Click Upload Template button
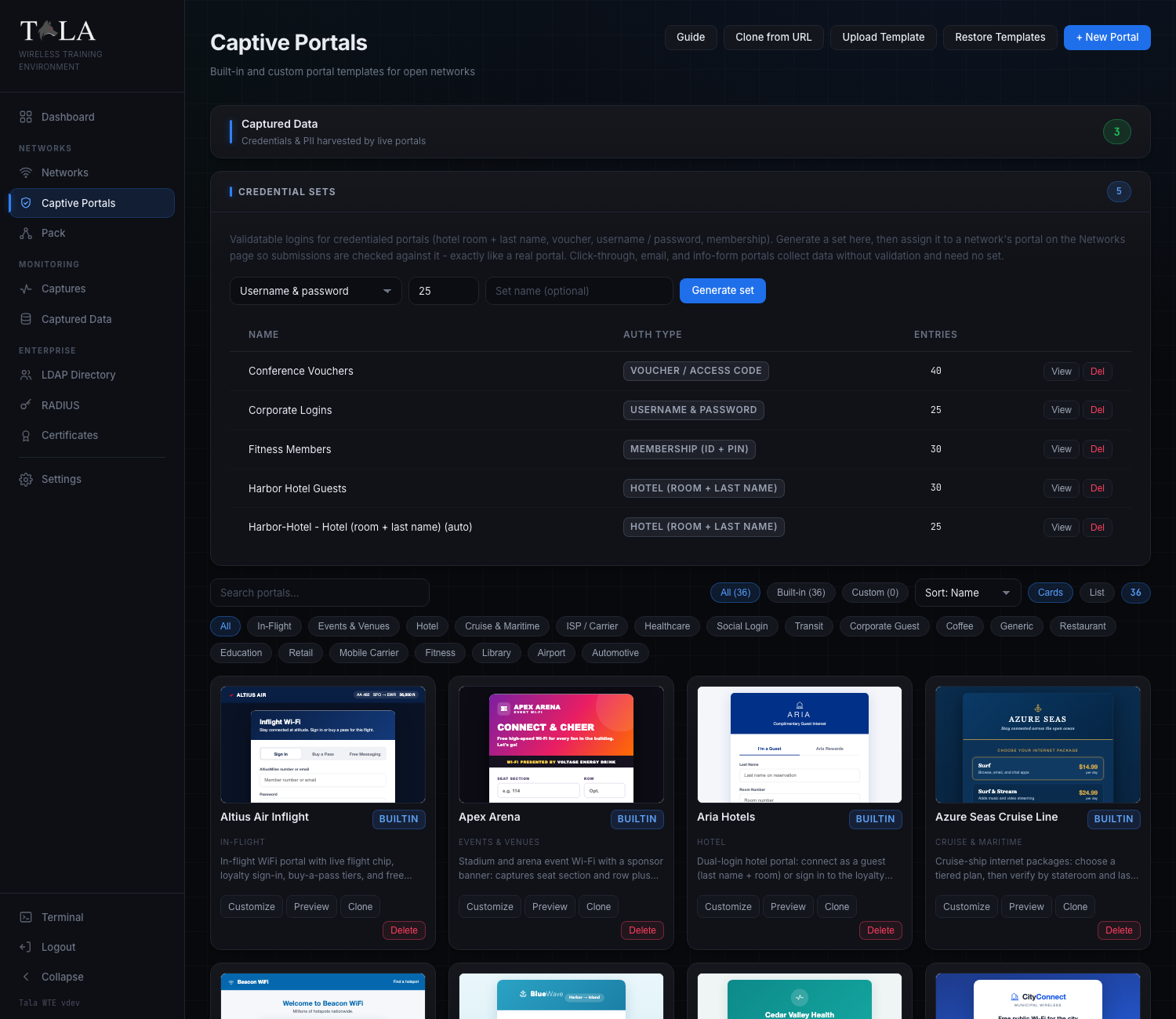 coord(884,37)
